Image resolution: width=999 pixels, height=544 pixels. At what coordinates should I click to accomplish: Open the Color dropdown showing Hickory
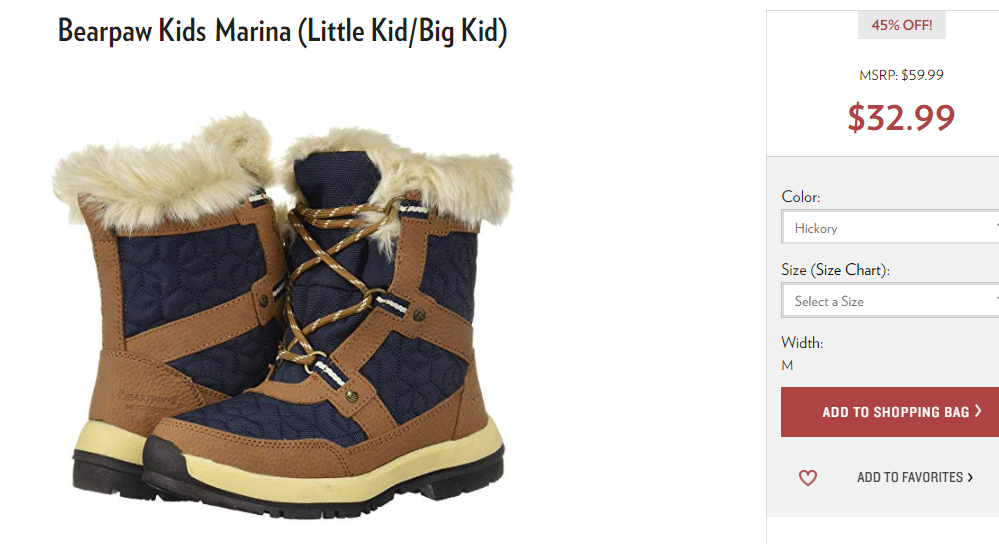coord(890,227)
